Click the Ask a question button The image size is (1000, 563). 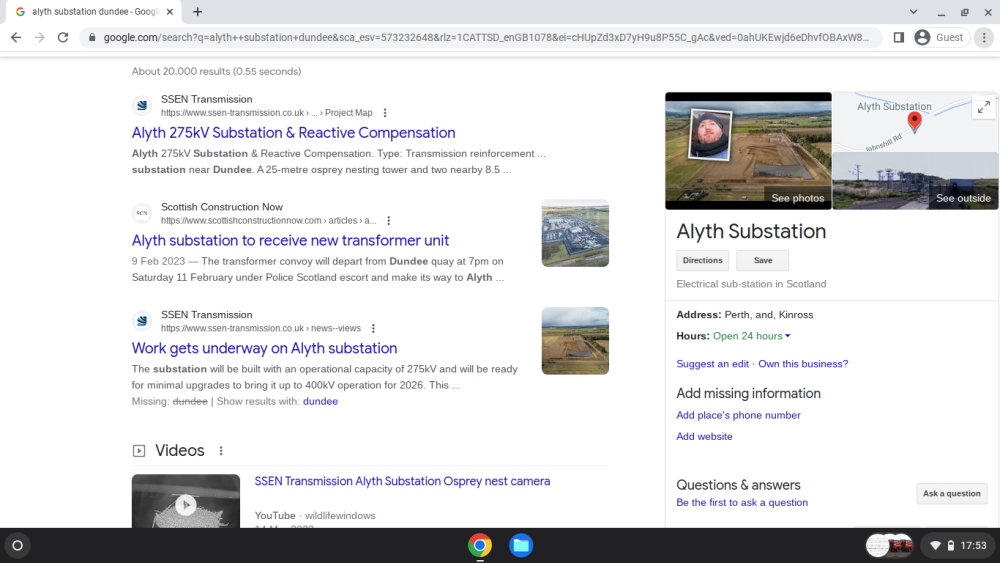click(x=952, y=494)
